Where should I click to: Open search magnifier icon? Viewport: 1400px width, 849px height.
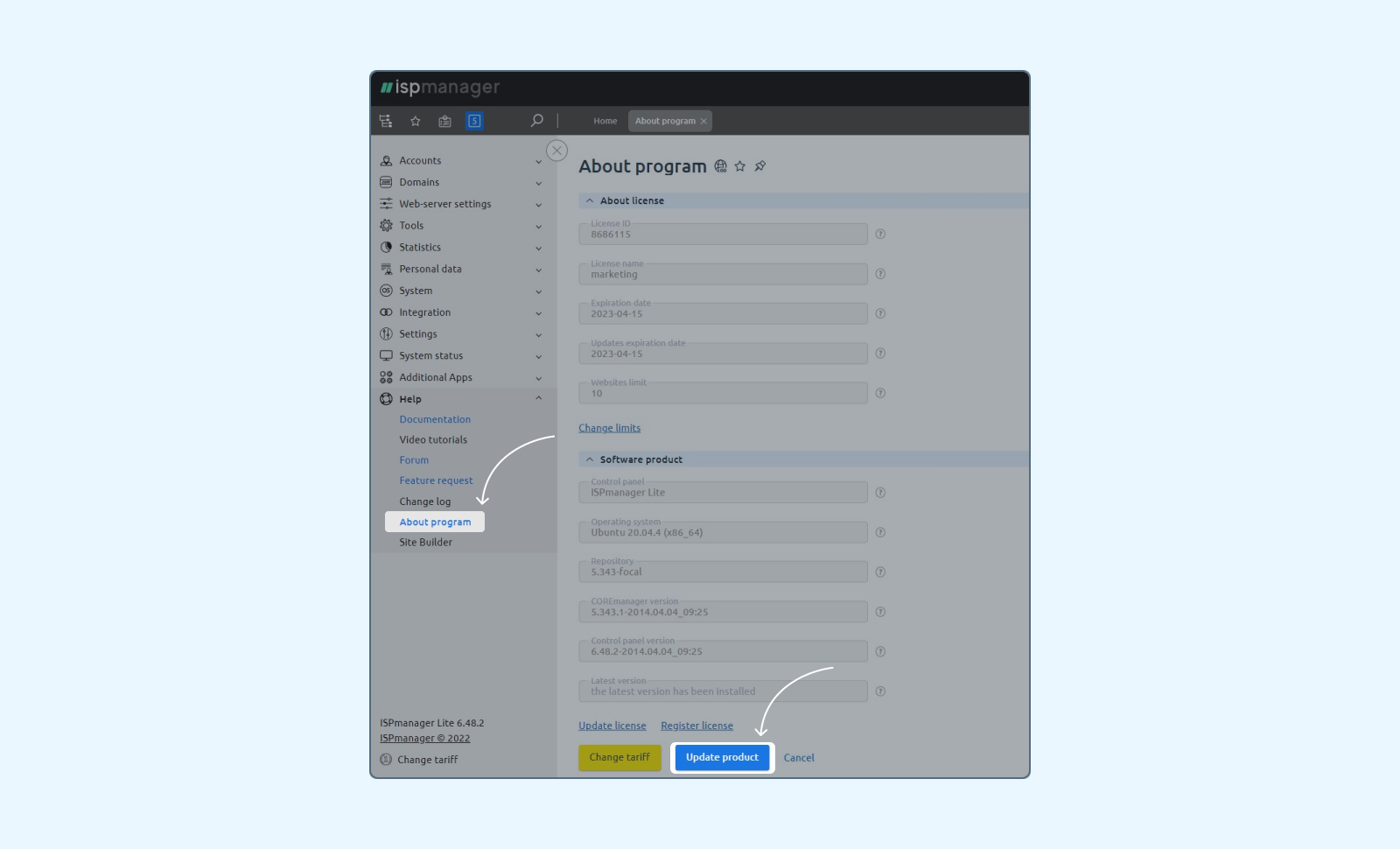pos(537,121)
